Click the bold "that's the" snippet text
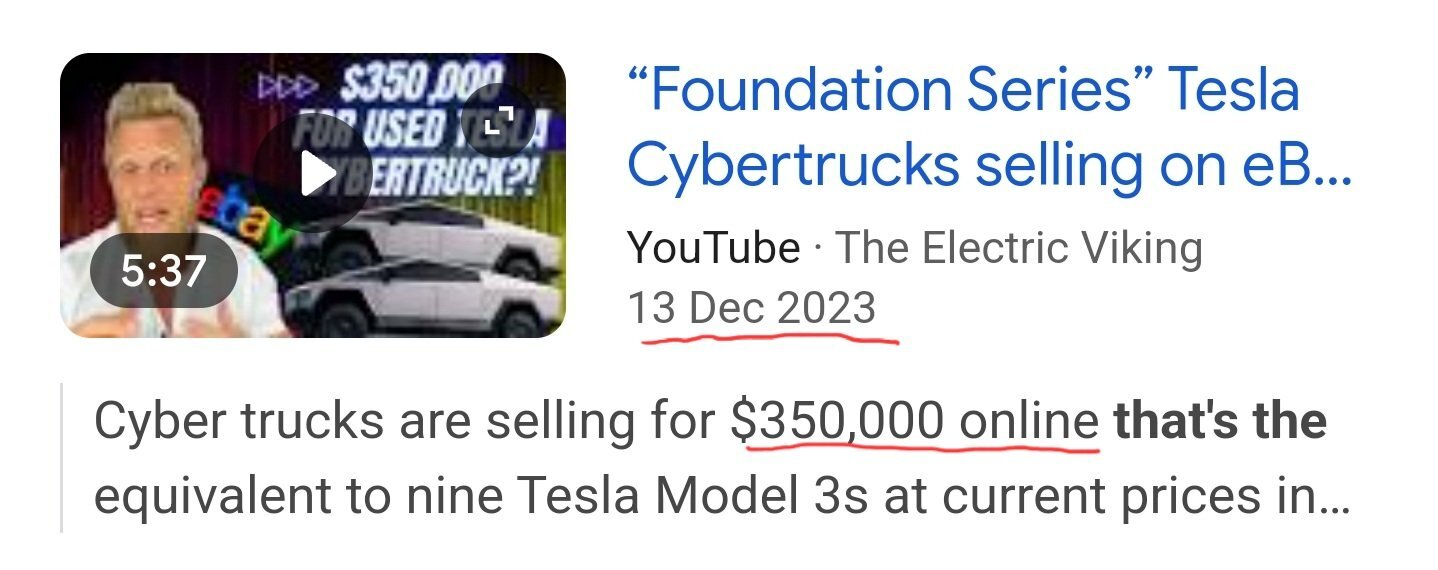The height and width of the screenshot is (570, 1438). [x=1220, y=422]
